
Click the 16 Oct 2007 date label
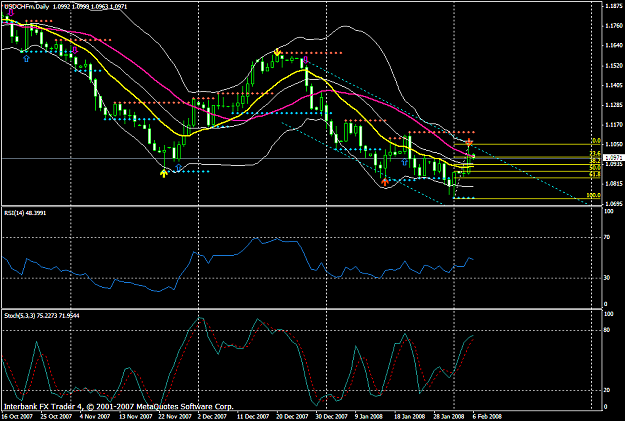coord(17,417)
